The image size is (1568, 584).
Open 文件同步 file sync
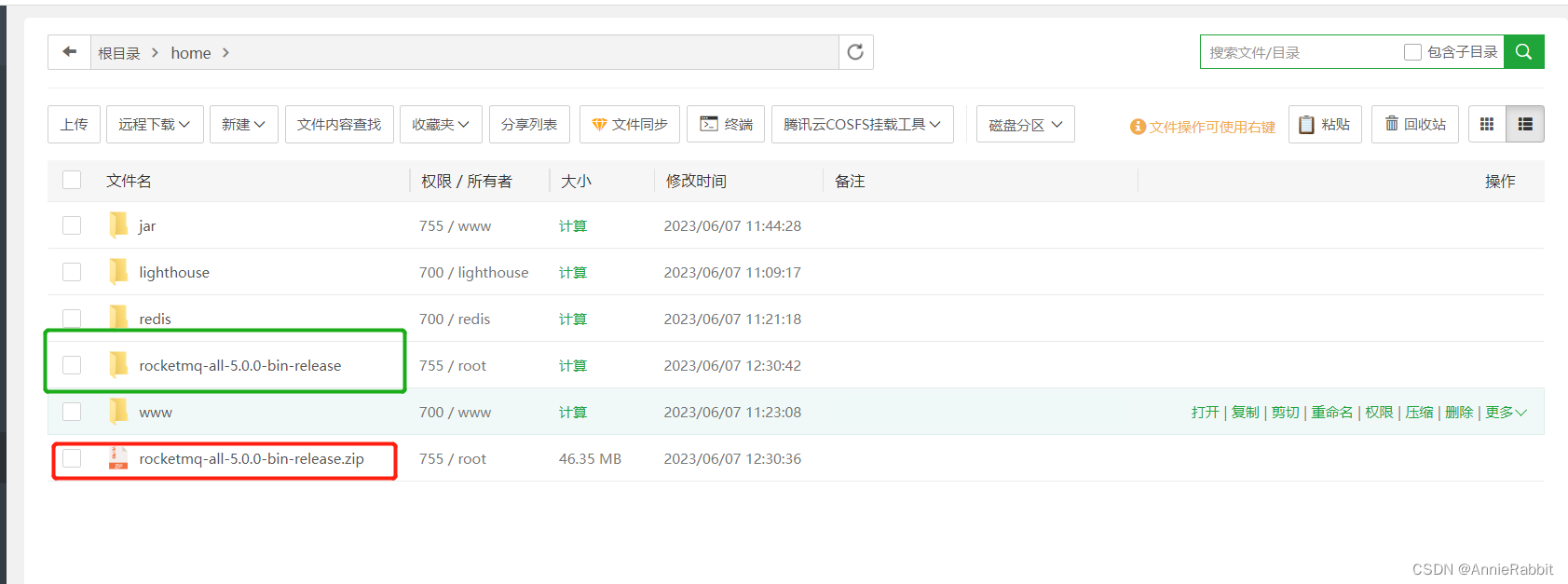point(630,124)
